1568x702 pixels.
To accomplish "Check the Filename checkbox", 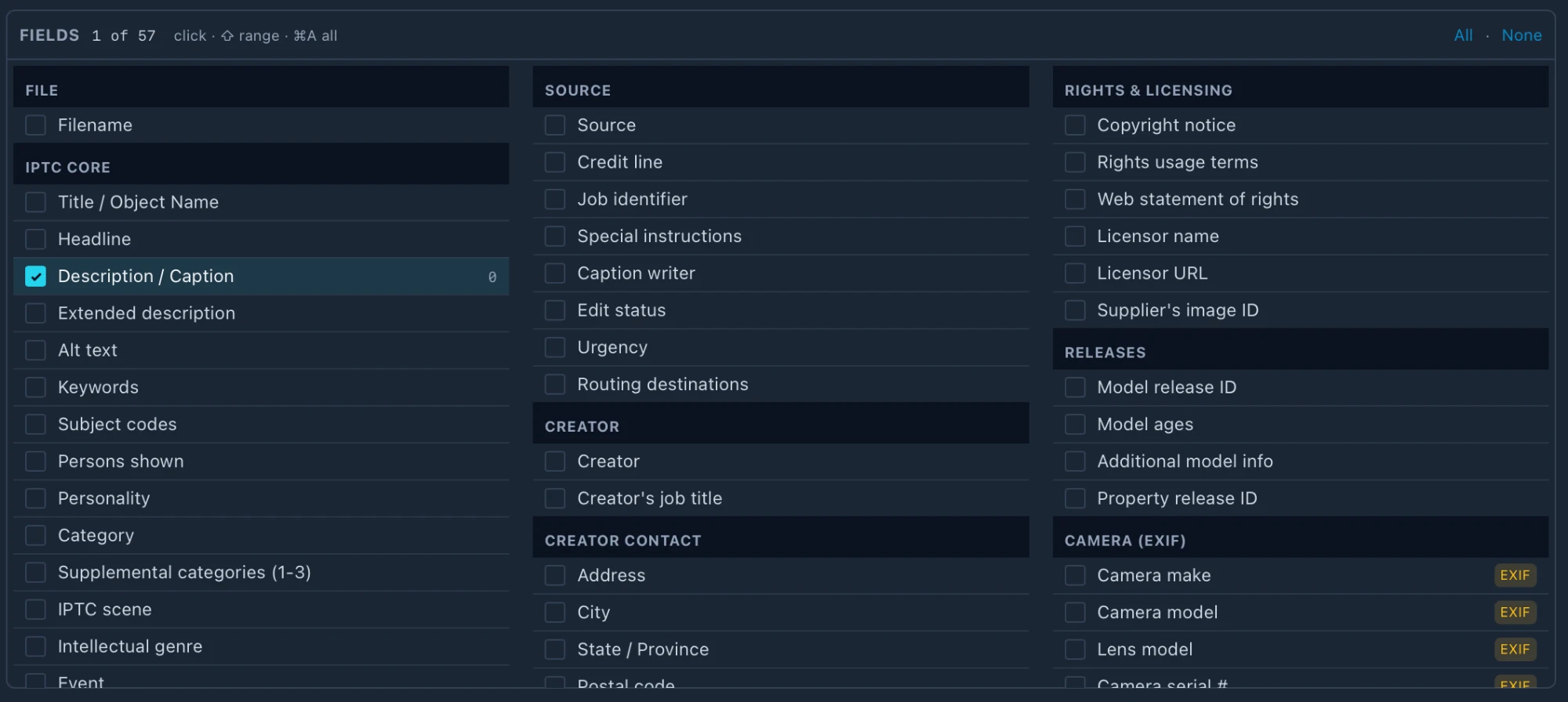I will pos(35,125).
